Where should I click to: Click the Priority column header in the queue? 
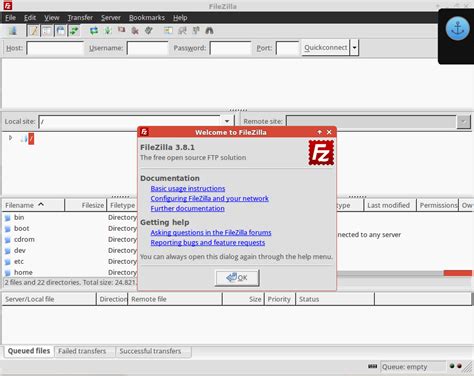point(279,299)
